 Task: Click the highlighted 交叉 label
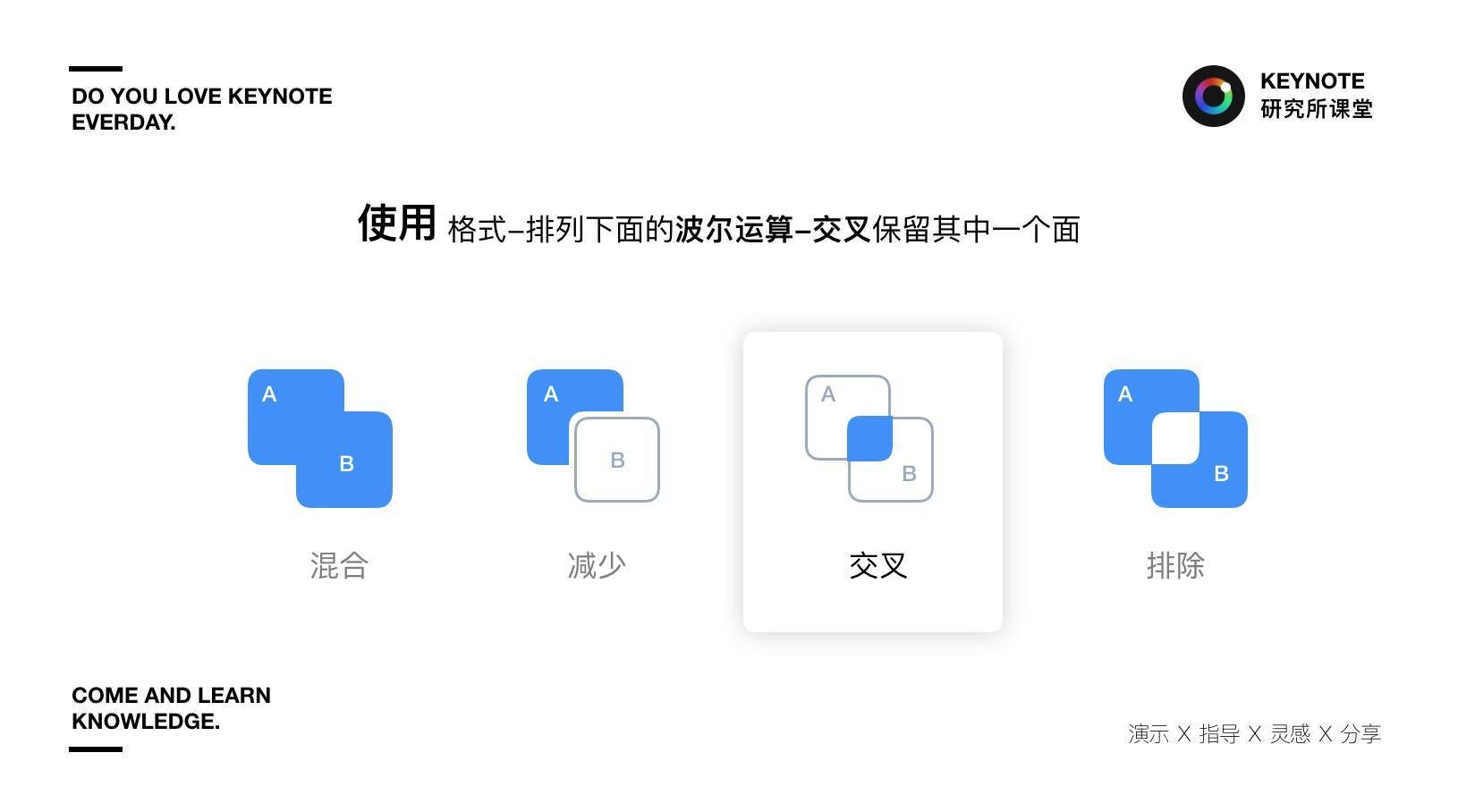(x=878, y=565)
